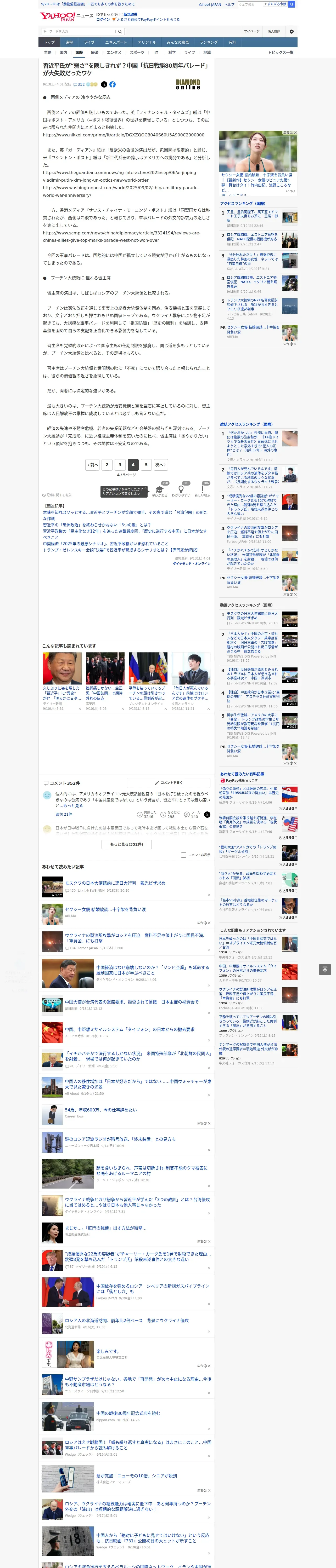This screenshot has height=1568, width=336.
Task: Click the search magnifier next to keyword field
Action: click(120, 32)
